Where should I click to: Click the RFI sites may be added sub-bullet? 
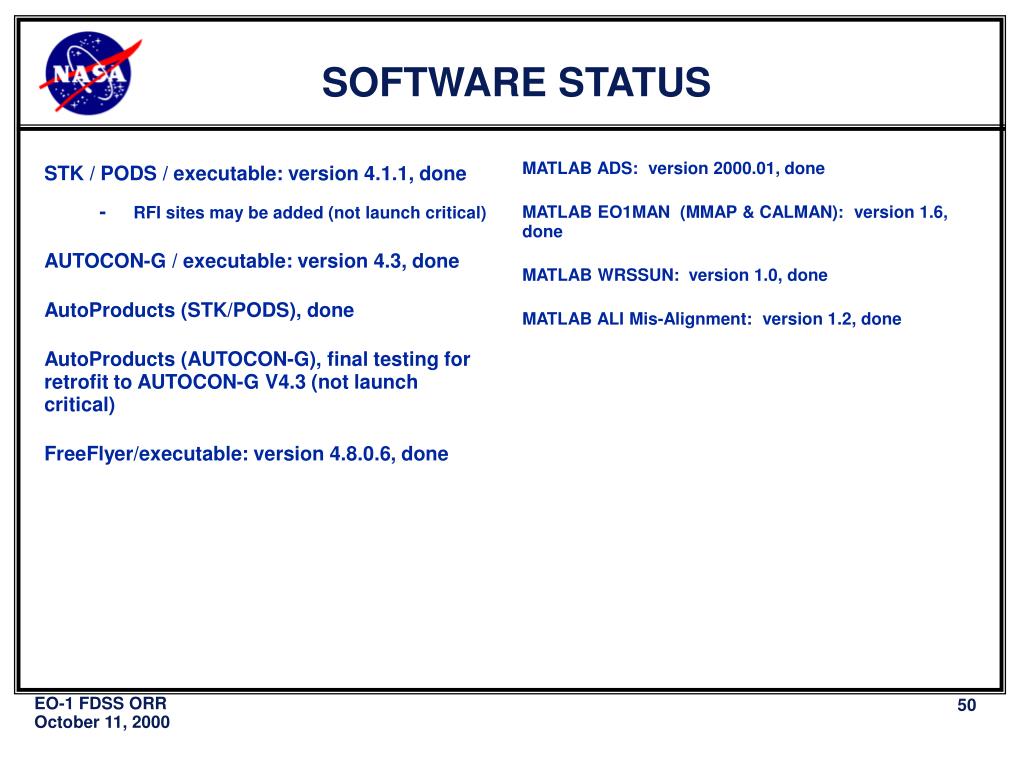(310, 213)
